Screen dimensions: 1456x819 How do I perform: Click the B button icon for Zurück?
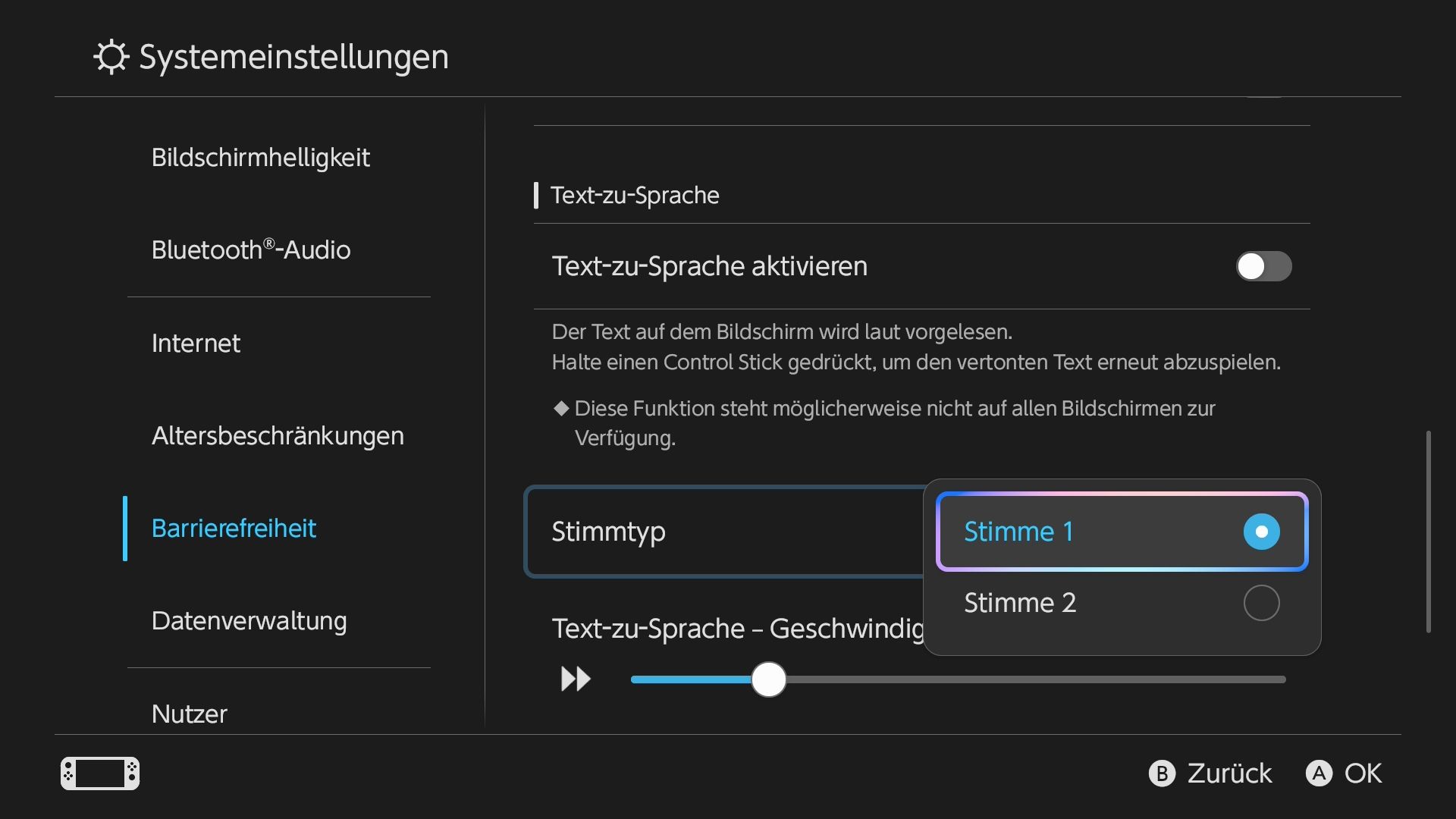(1162, 773)
